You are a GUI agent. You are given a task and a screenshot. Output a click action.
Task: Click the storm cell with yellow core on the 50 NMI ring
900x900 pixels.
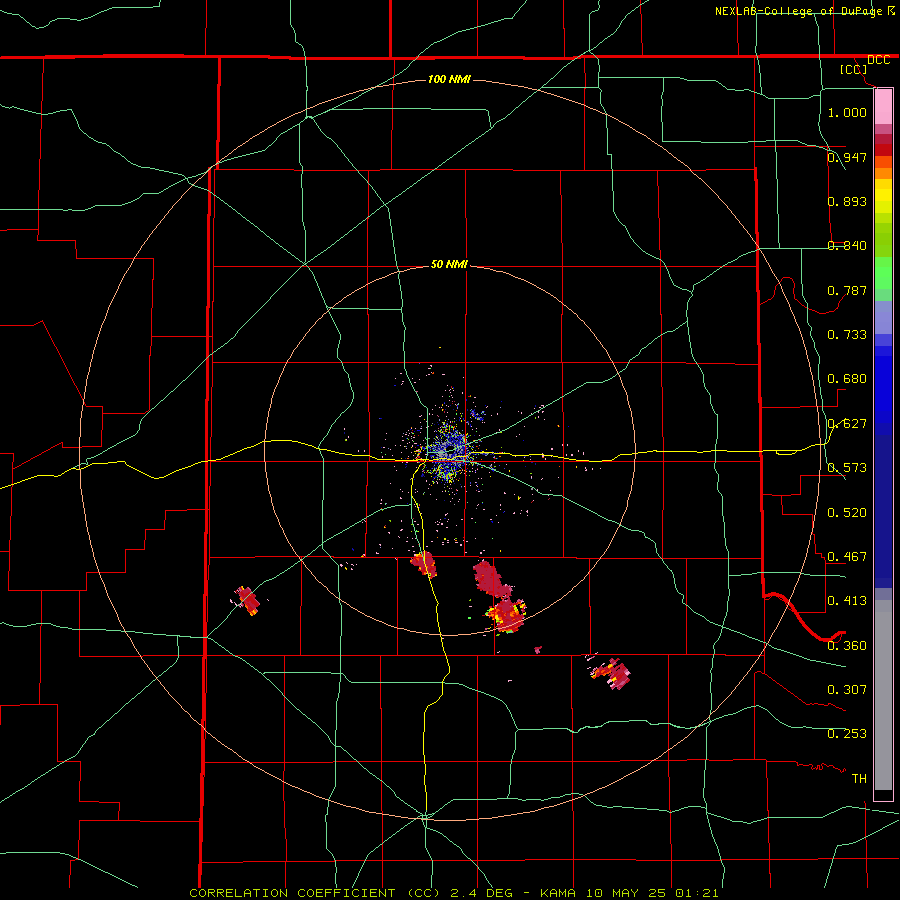click(506, 616)
